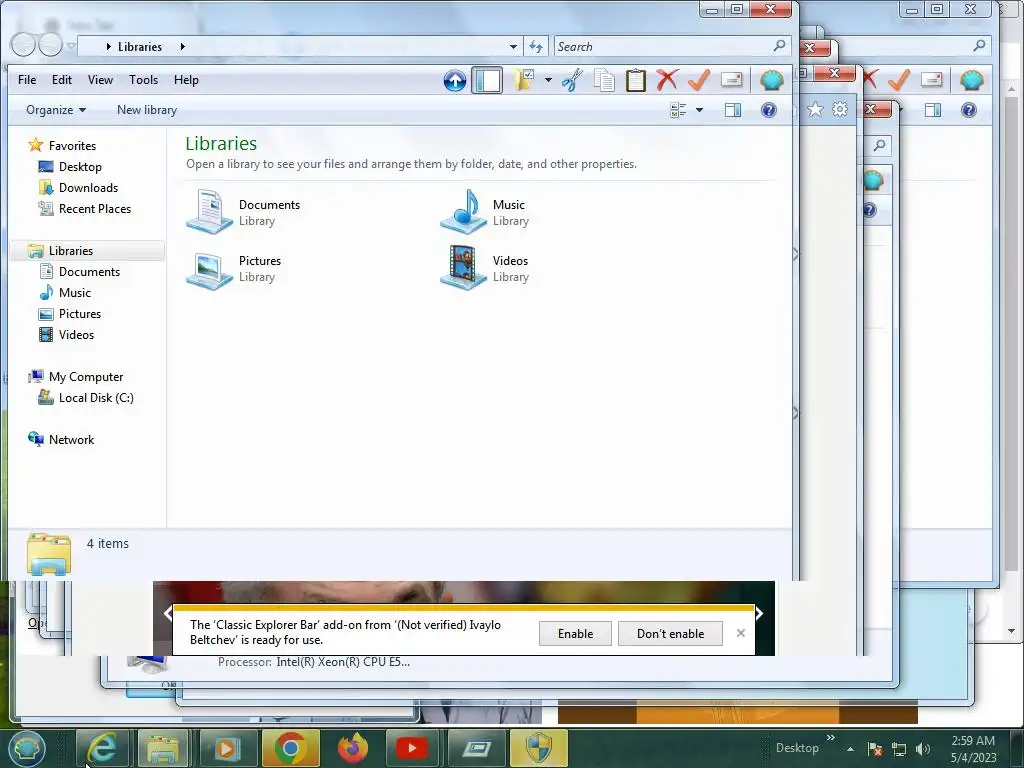Click the volume speaker tray icon

(923, 749)
